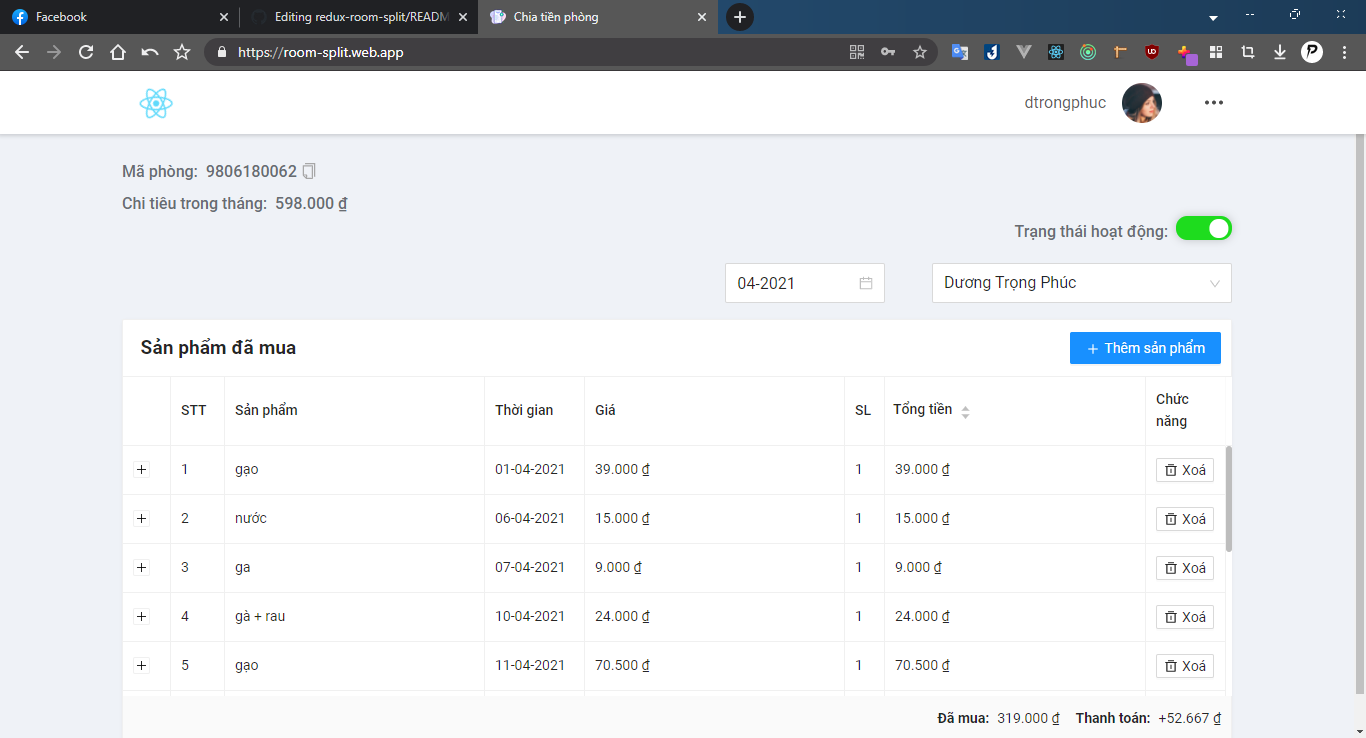
Task: Switch to Editing redux-room-split README tab
Action: (x=359, y=17)
